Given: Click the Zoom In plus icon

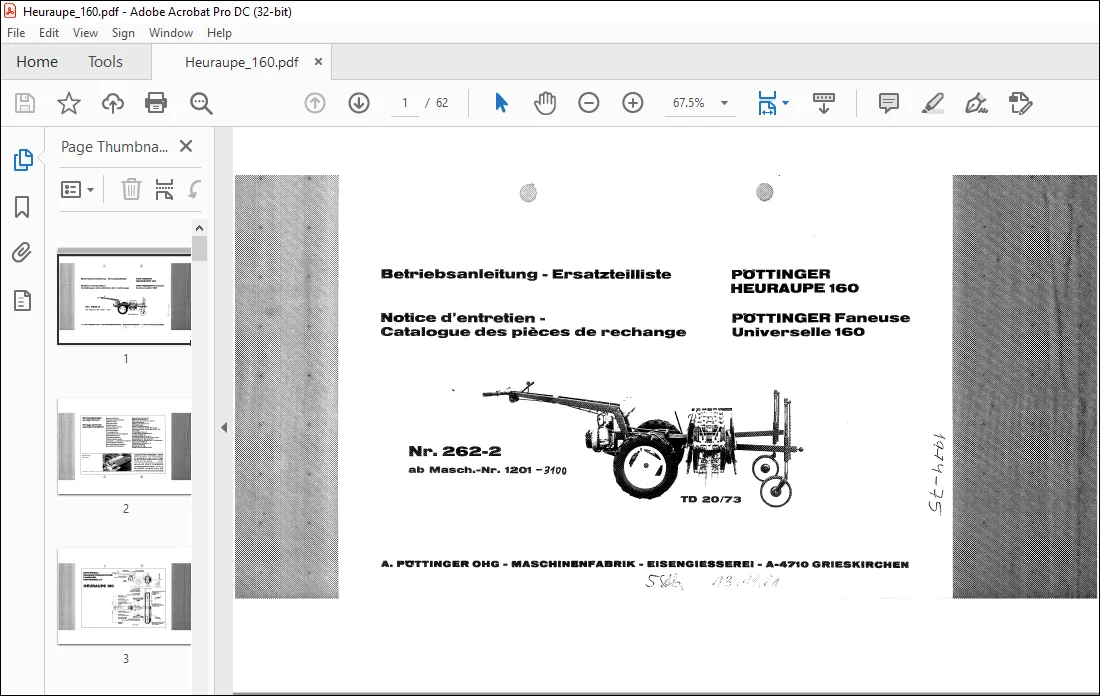Looking at the screenshot, I should [633, 103].
